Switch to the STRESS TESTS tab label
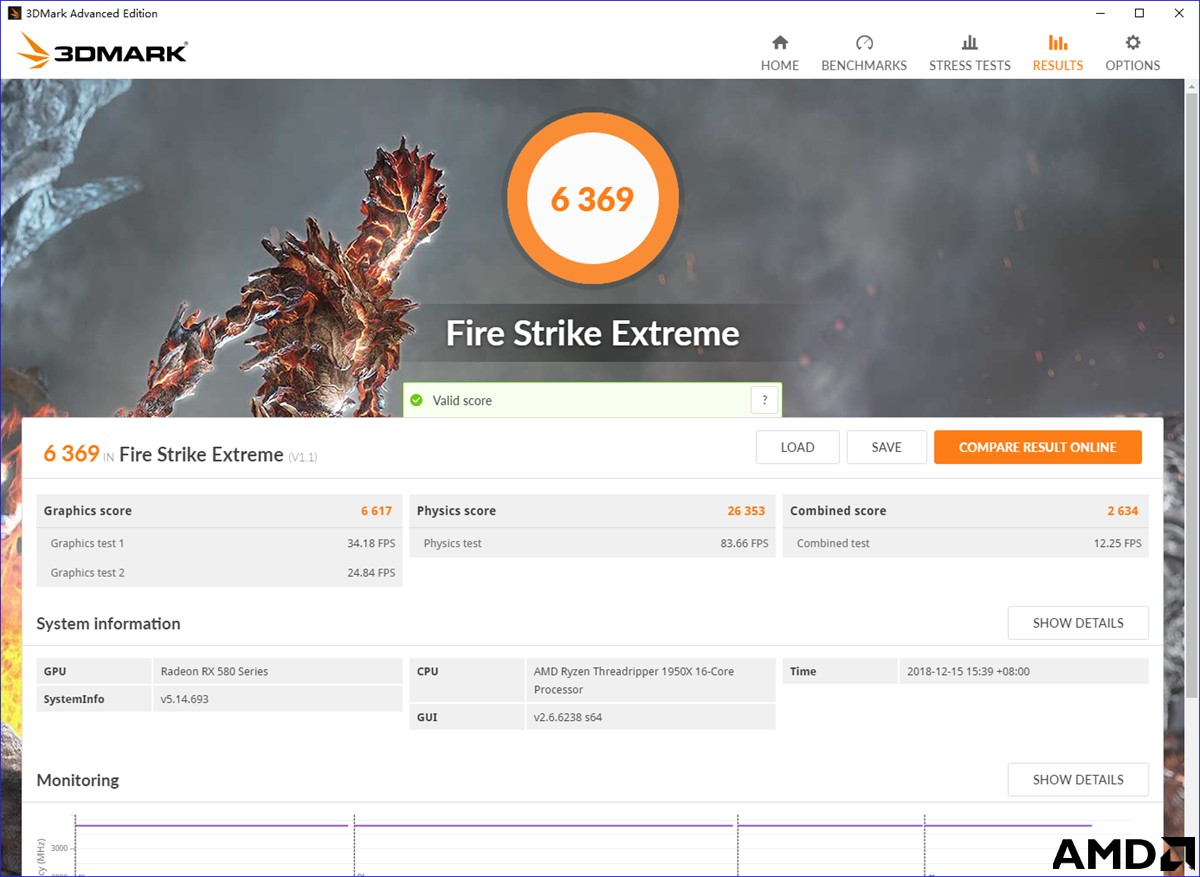1200x877 pixels. tap(970, 65)
